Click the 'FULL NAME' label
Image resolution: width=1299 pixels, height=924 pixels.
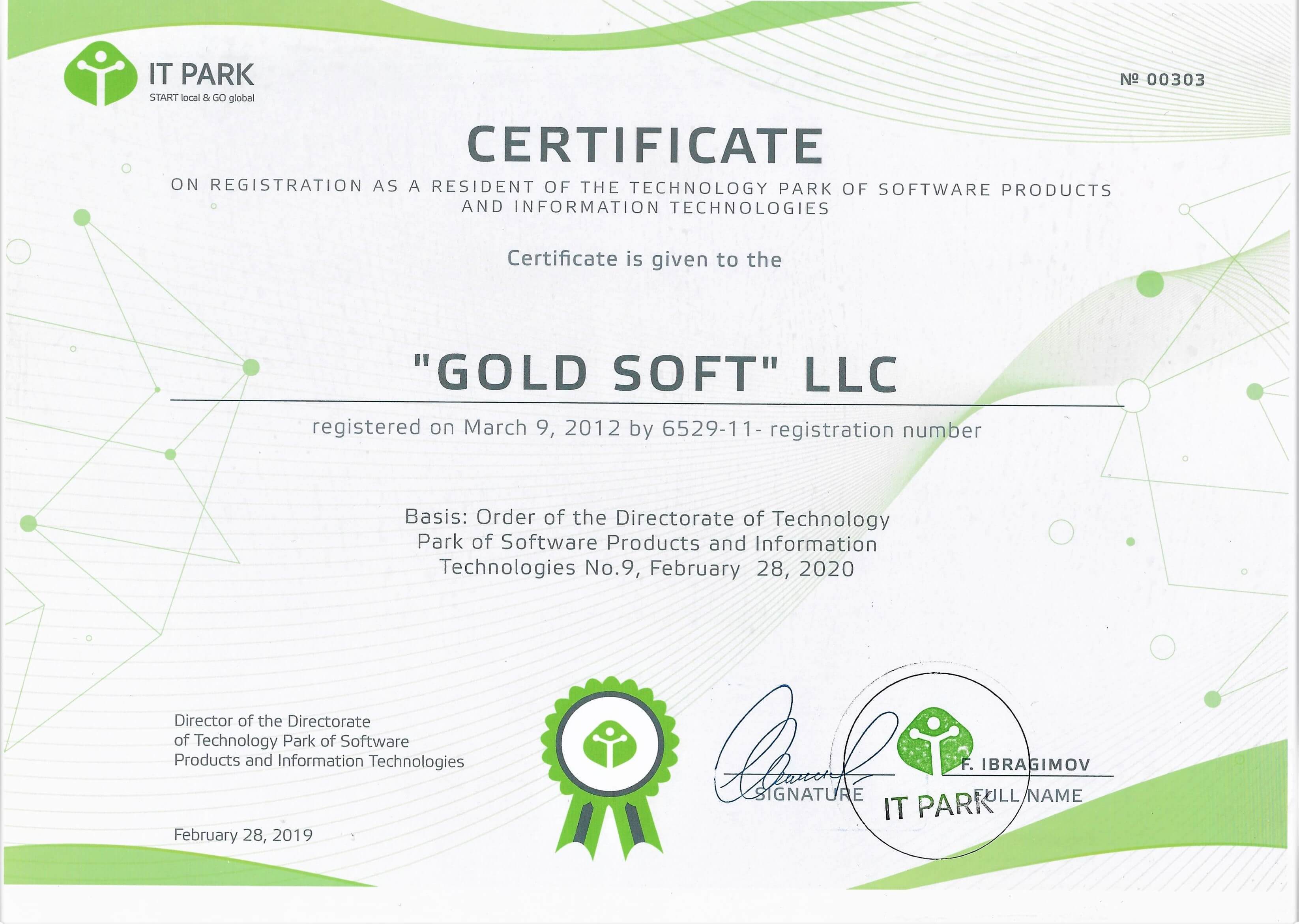click(1028, 795)
